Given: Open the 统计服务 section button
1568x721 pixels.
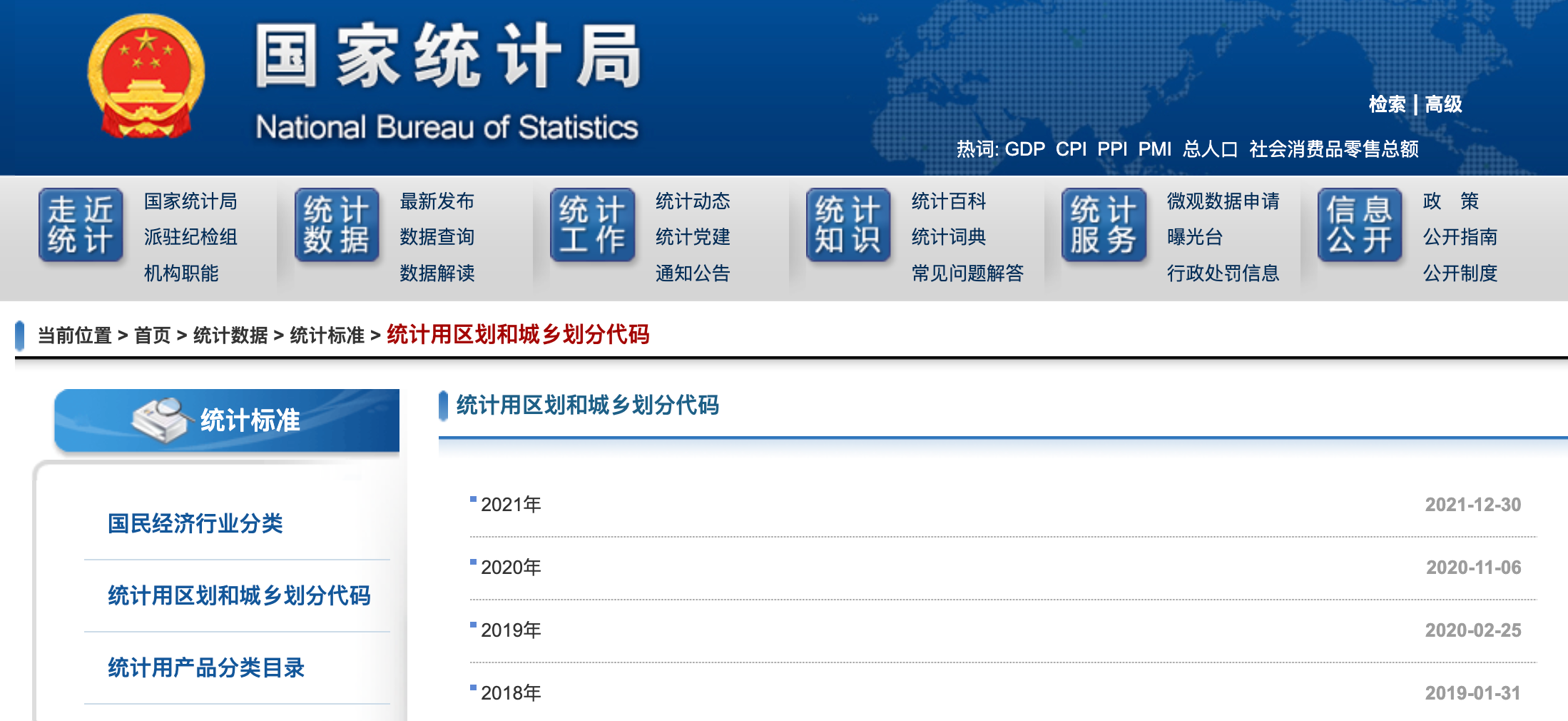Looking at the screenshot, I should pyautogui.click(x=1104, y=225).
